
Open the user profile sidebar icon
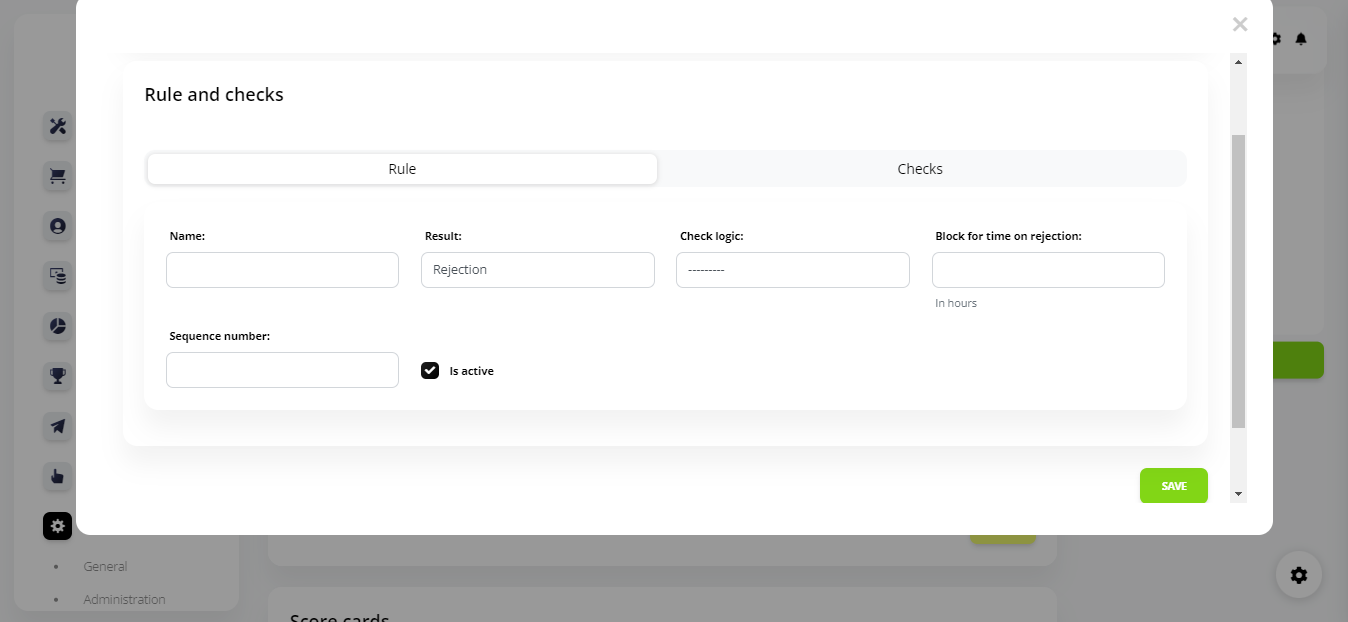[58, 226]
